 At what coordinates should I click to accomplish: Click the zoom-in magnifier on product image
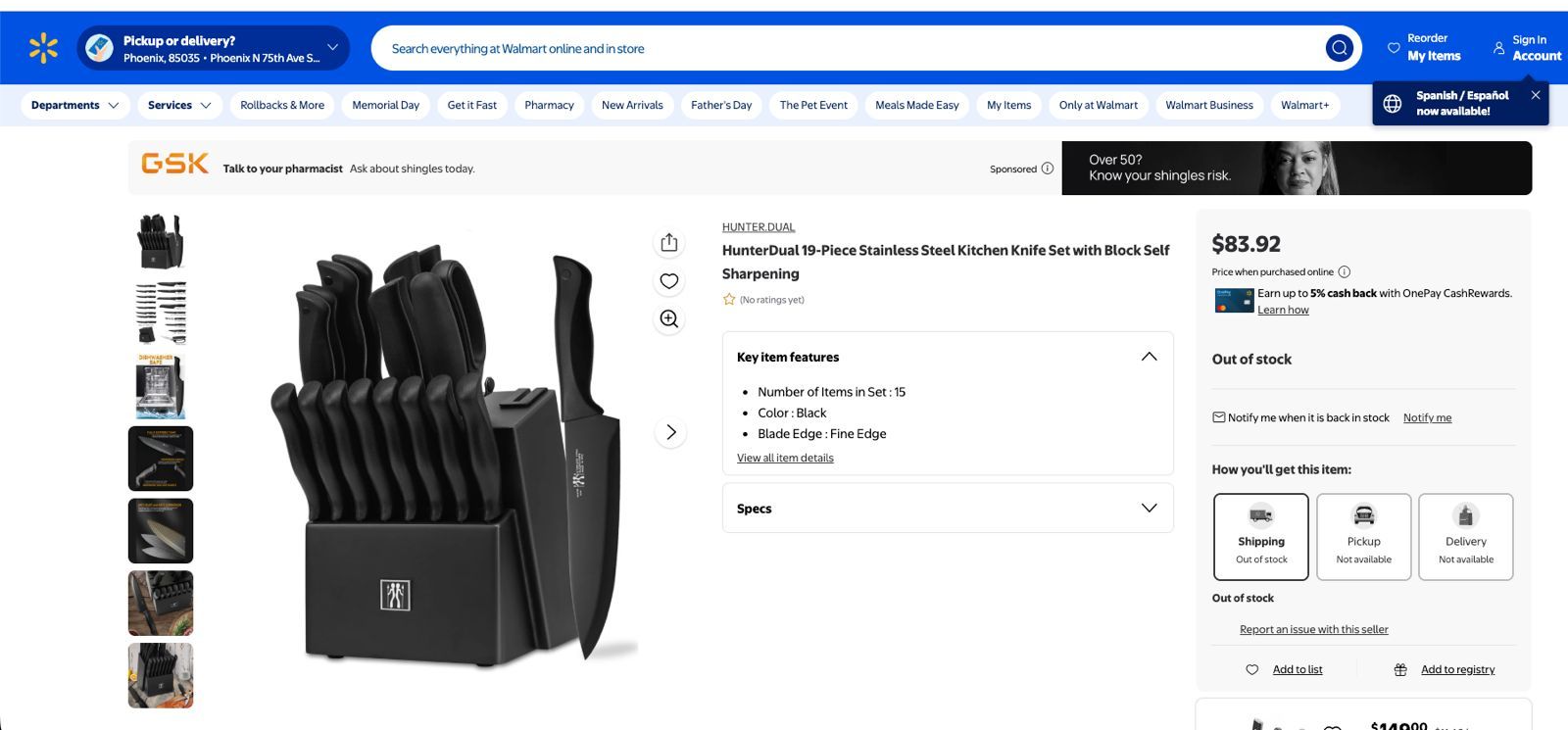[x=669, y=318]
